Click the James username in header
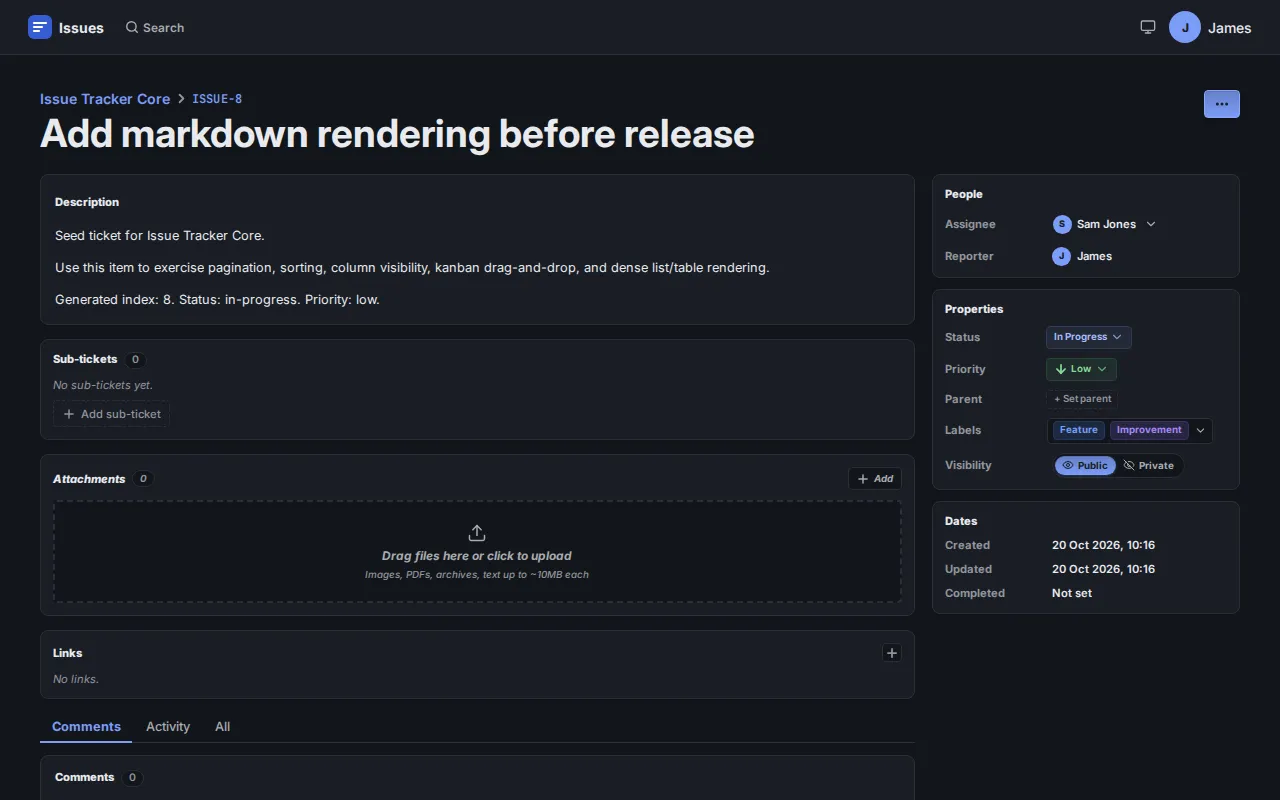Viewport: 1280px width, 800px height. 1229,28
